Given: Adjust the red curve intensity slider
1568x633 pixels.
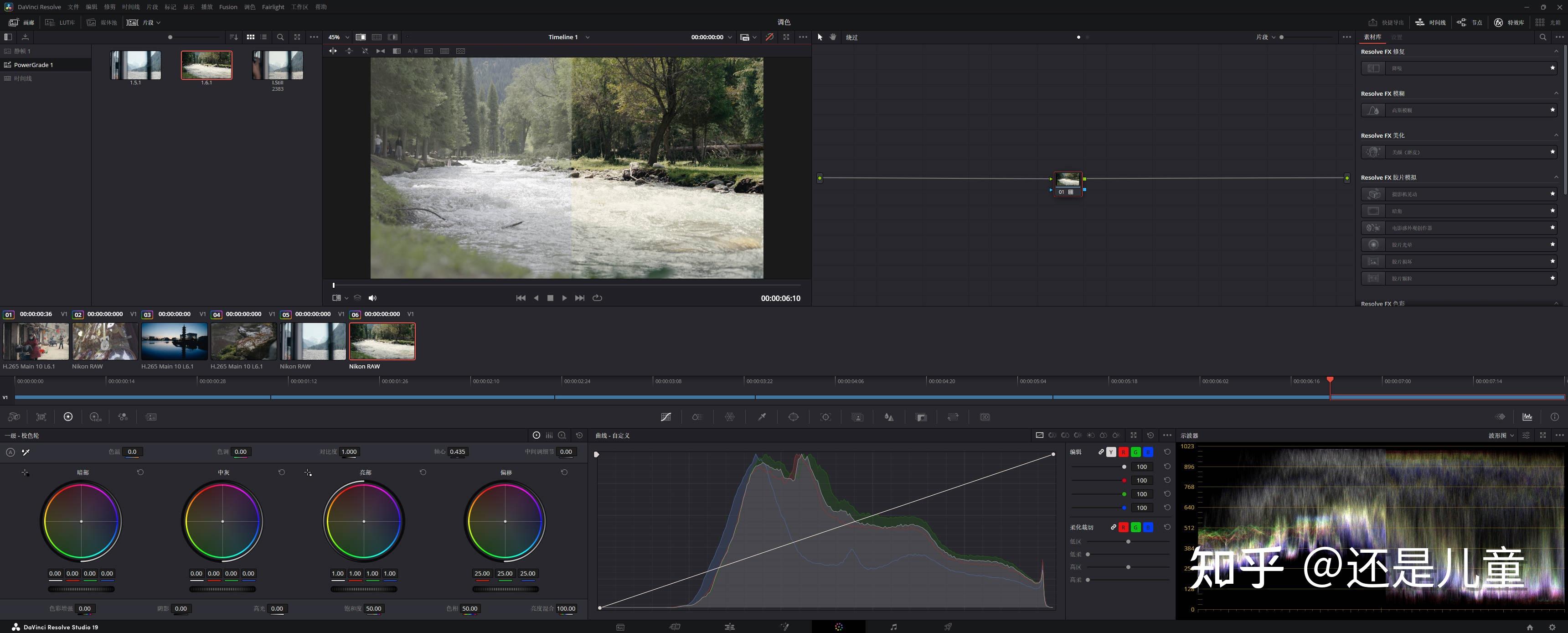Looking at the screenshot, I should 1098,480.
